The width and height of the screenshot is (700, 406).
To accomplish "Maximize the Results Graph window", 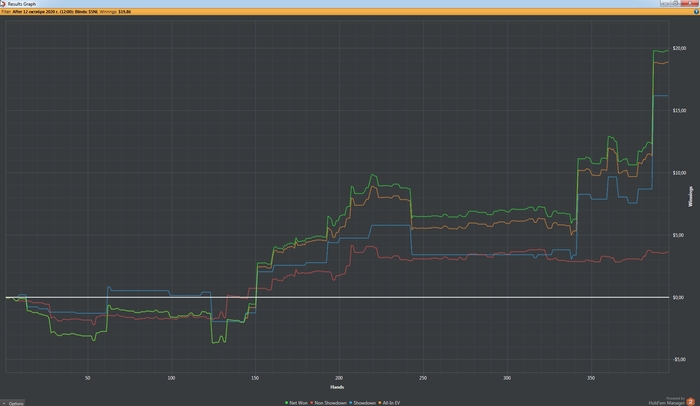I will [x=675, y=3].
